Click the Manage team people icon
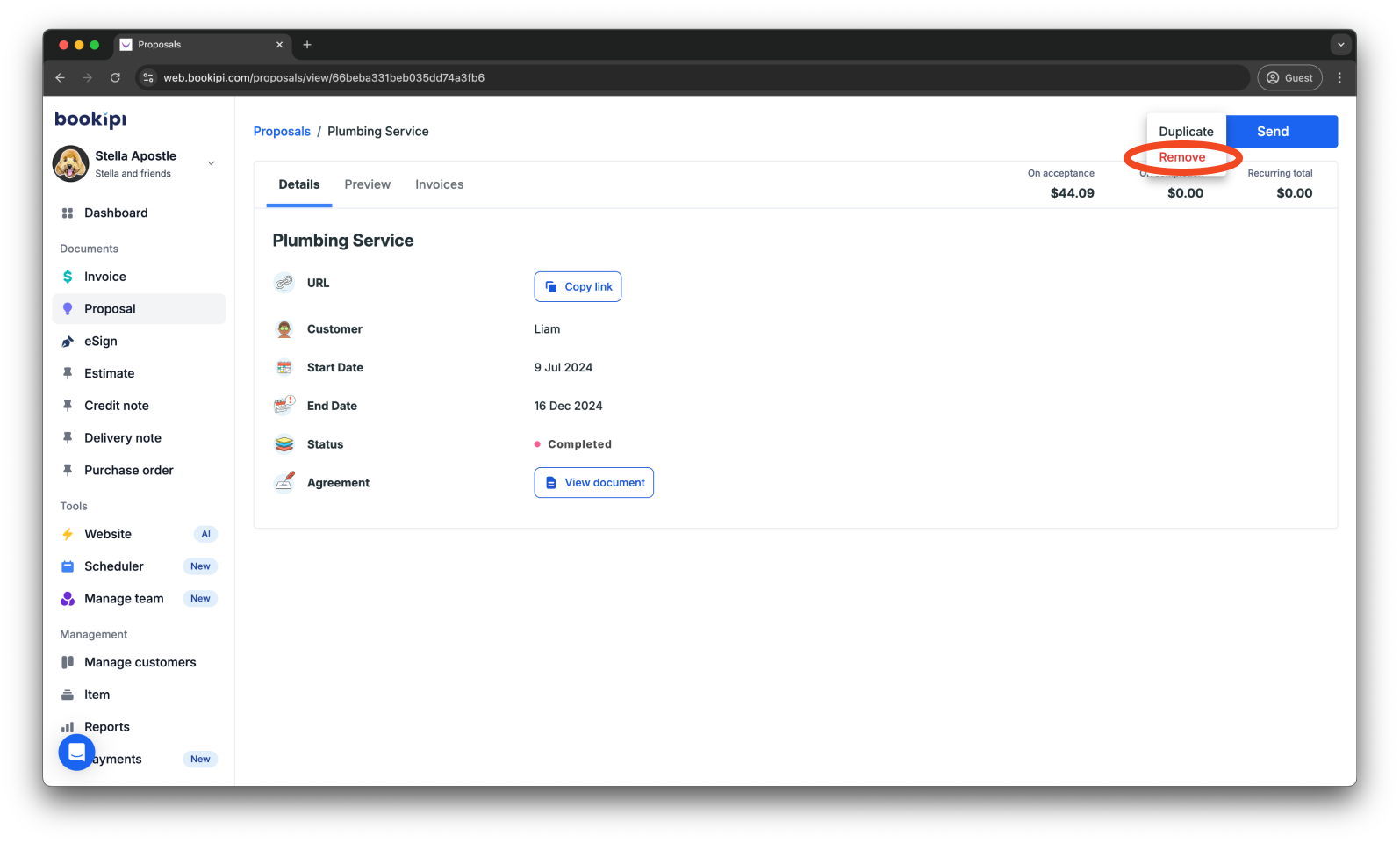 pos(68,599)
